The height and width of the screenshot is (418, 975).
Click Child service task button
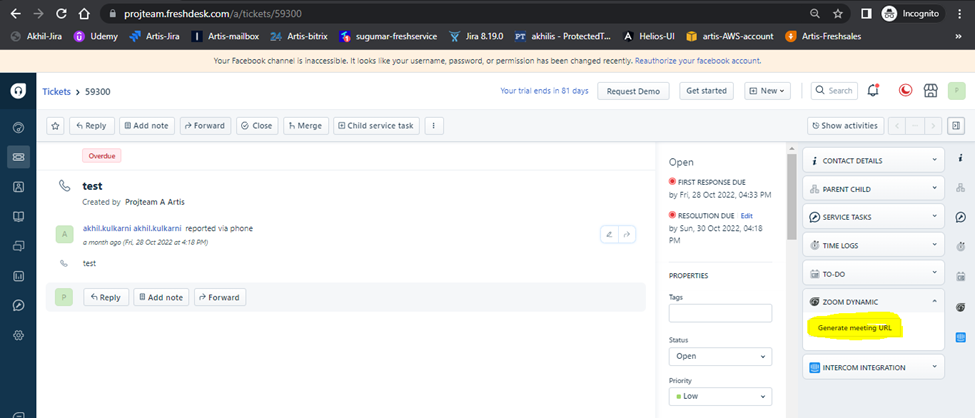[x=376, y=126]
